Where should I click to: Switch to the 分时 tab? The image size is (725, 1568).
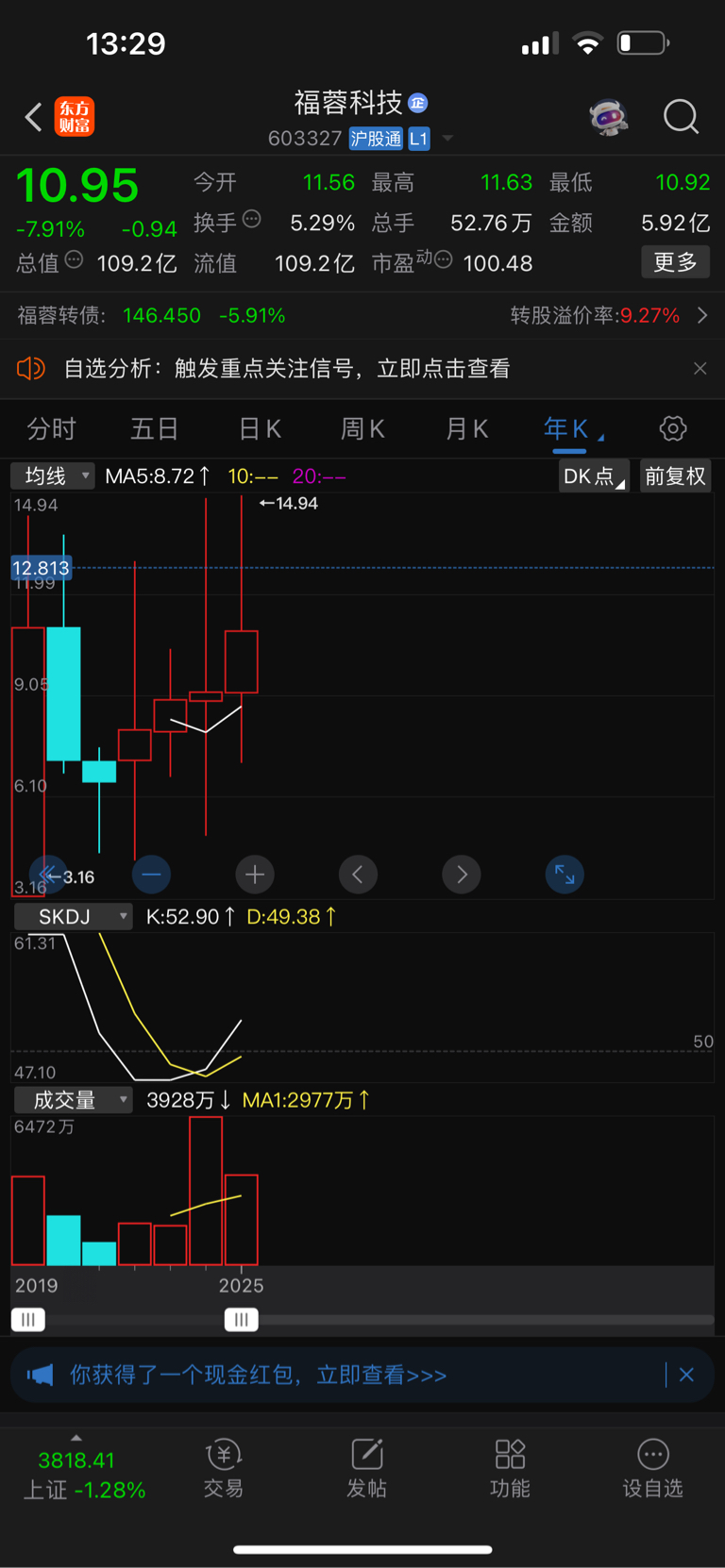point(51,429)
